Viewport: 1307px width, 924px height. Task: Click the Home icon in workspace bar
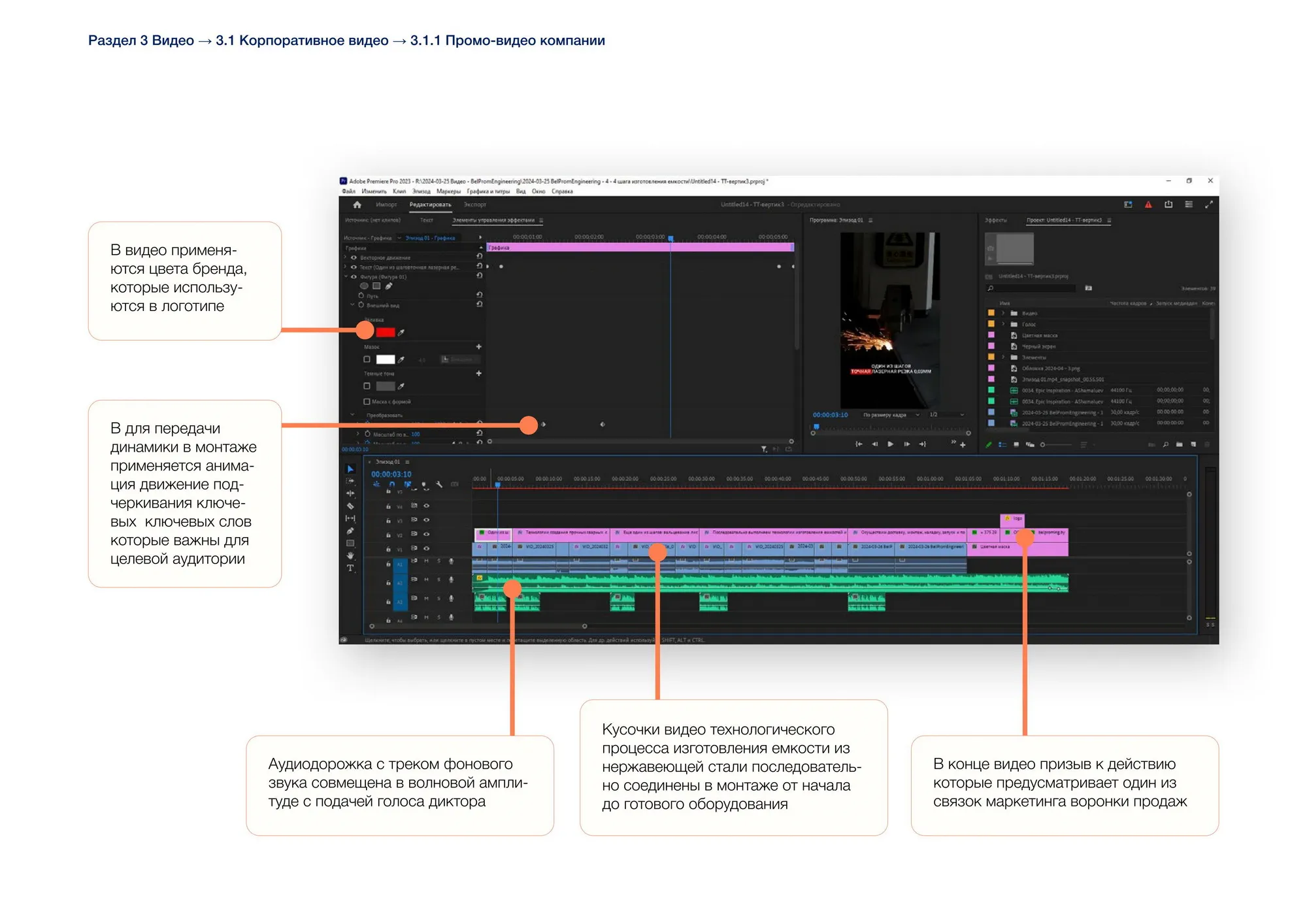[357, 205]
